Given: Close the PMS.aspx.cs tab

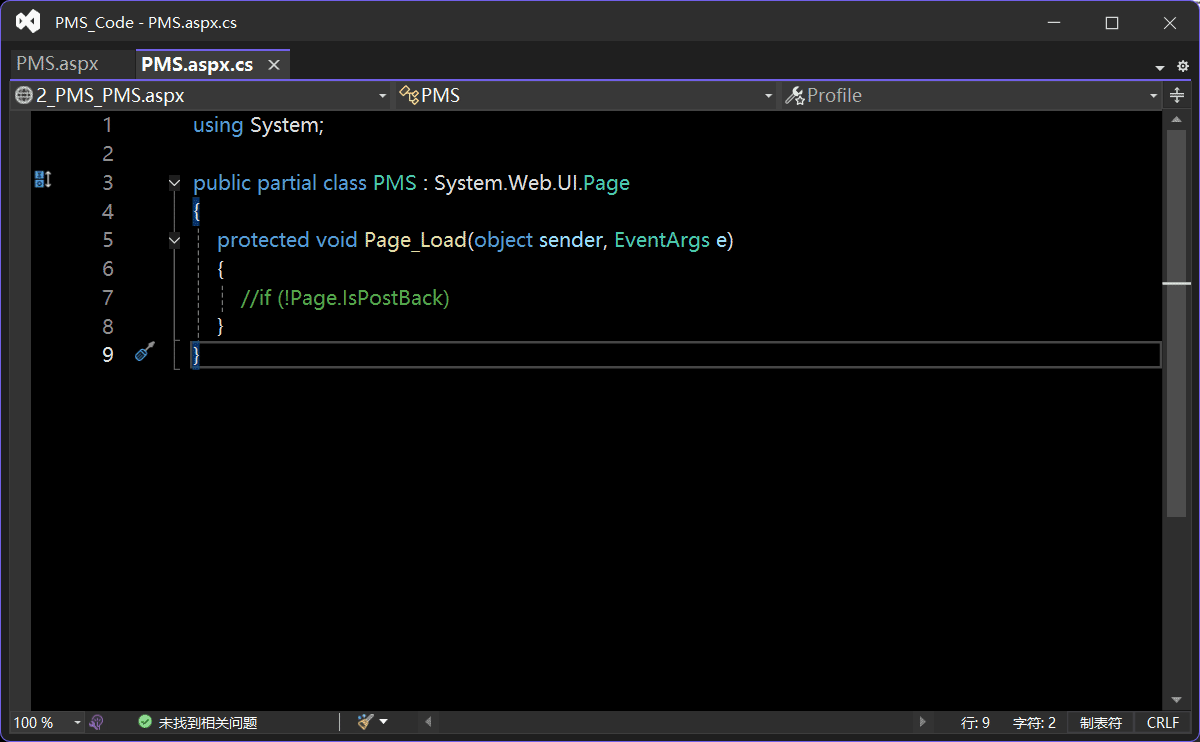Looking at the screenshot, I should pyautogui.click(x=273, y=65).
